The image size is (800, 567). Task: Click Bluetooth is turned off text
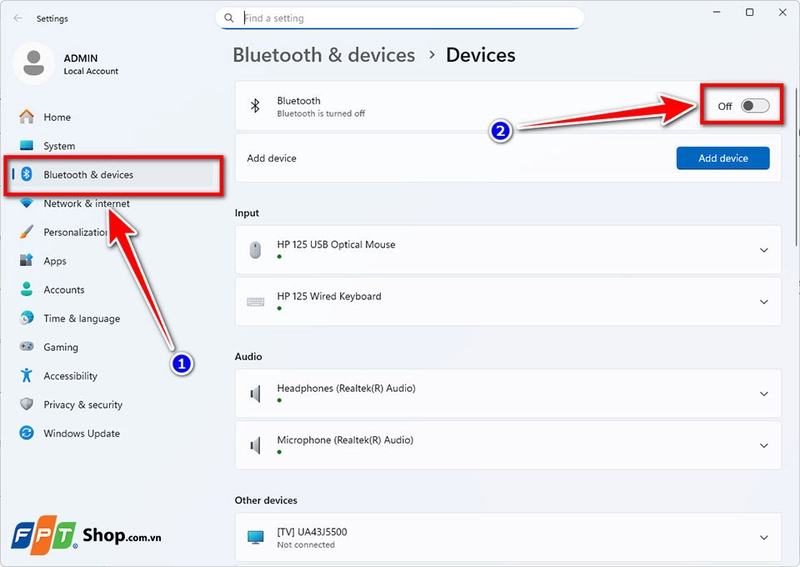coord(321,113)
